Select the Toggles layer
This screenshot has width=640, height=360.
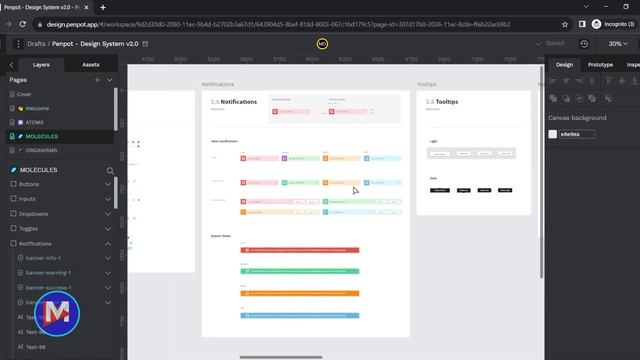click(x=28, y=229)
